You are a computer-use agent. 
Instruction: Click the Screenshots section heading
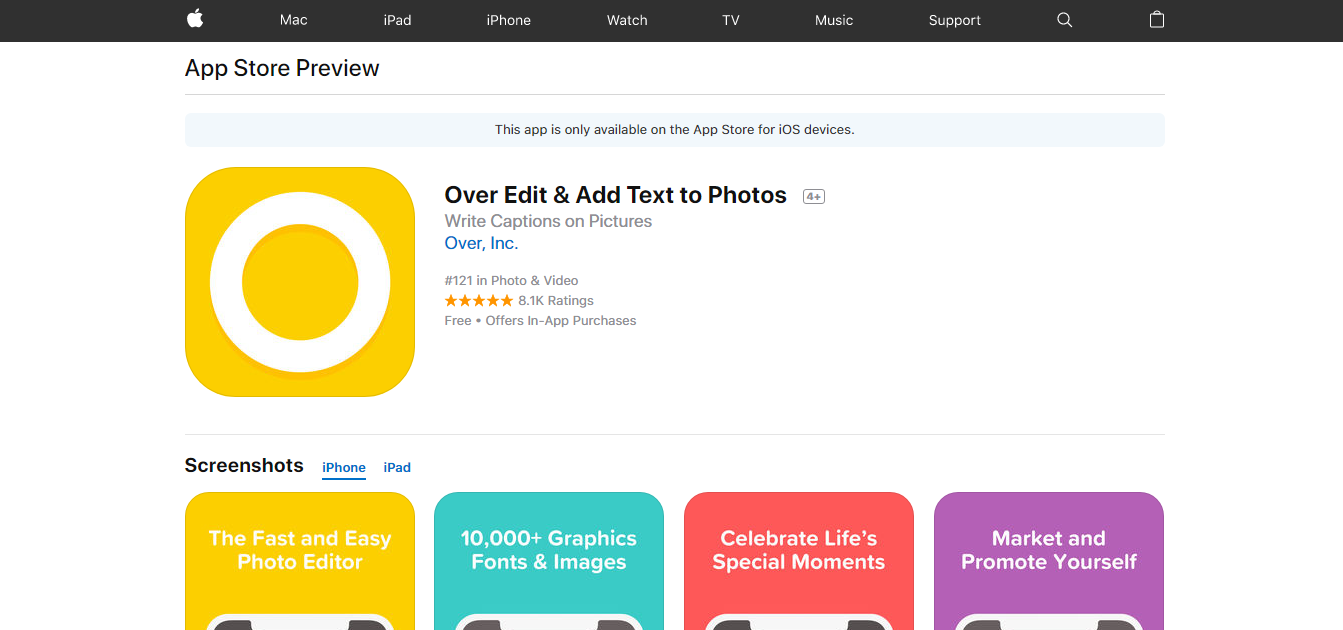244,465
